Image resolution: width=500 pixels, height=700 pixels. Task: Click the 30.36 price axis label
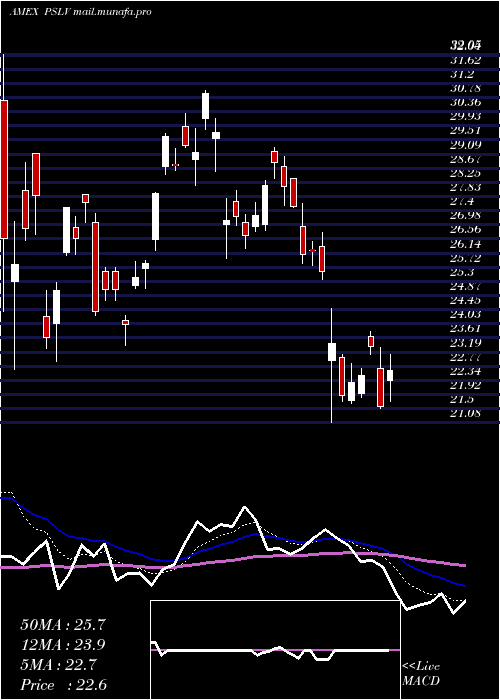(466, 103)
